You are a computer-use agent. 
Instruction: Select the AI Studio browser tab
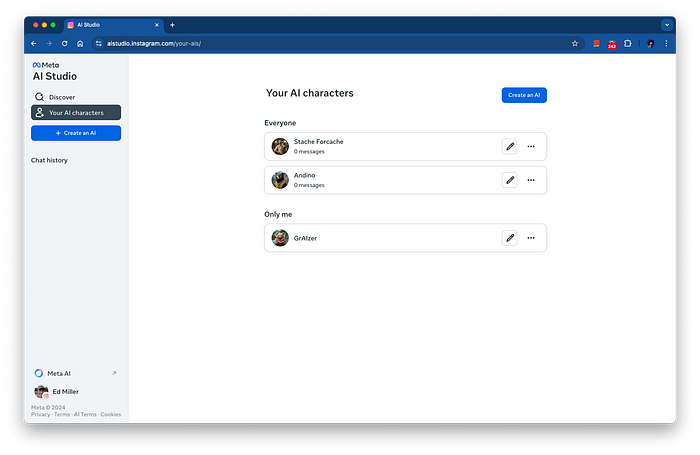pos(114,25)
